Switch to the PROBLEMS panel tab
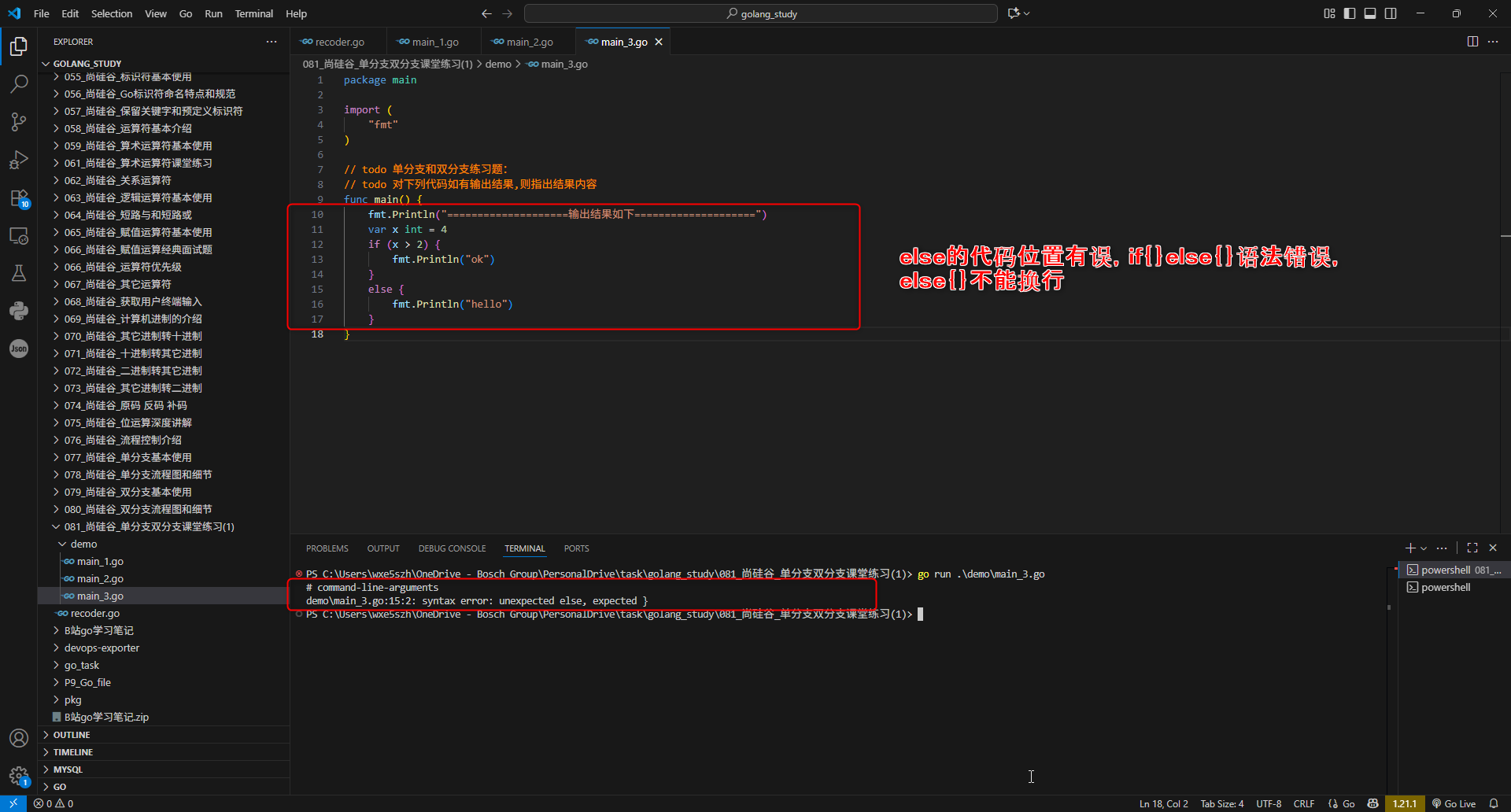 327,548
